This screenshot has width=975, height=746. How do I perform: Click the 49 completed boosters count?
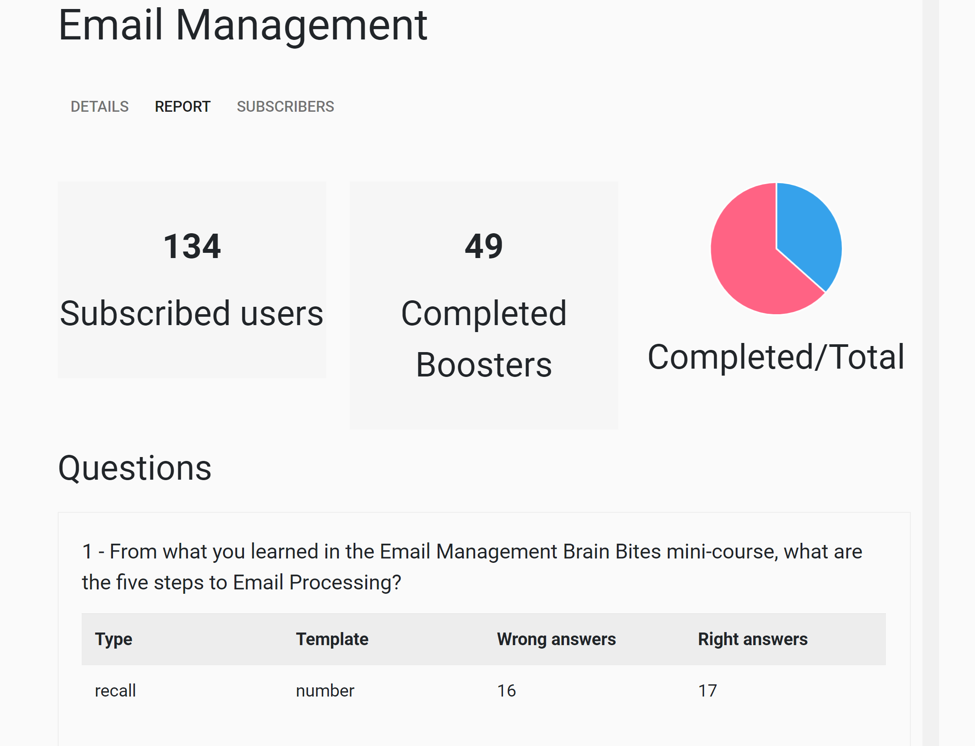(484, 246)
